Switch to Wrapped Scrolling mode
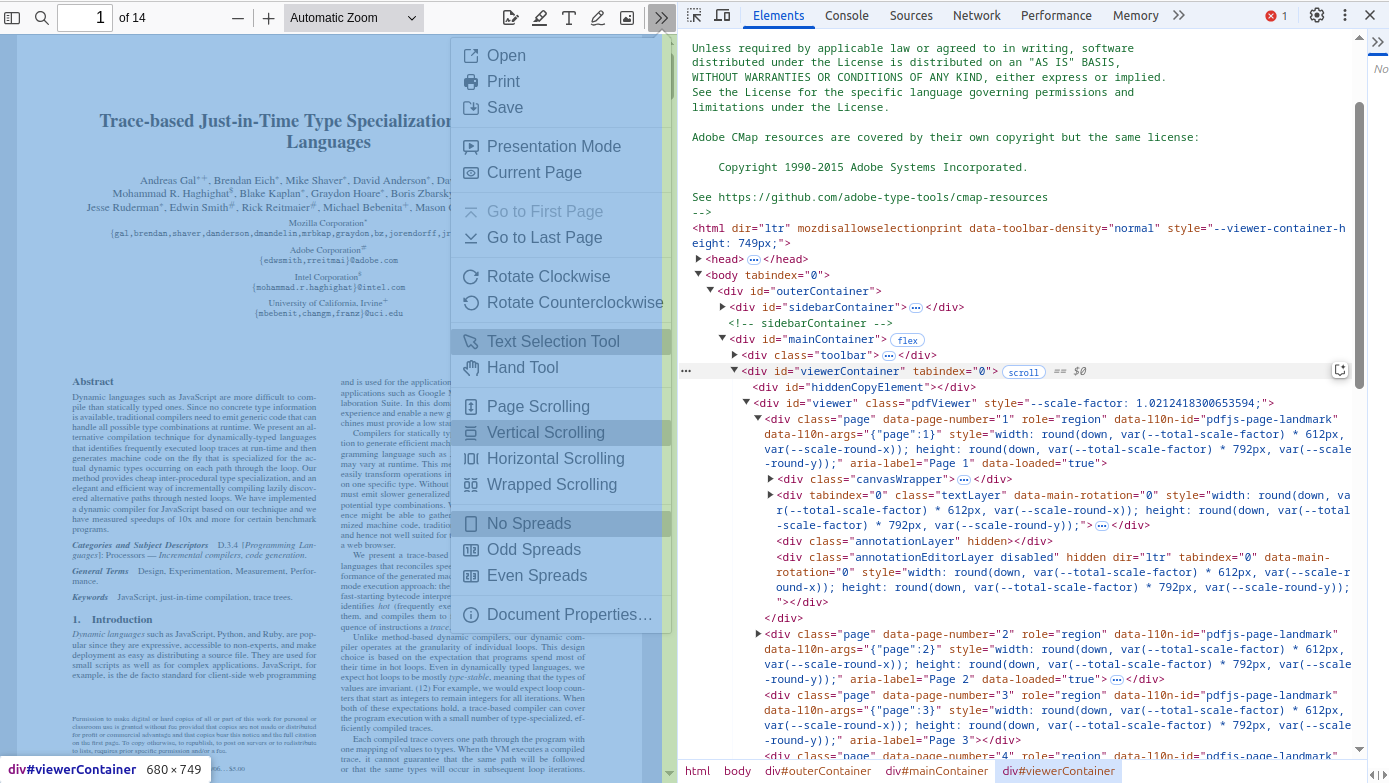 pyautogui.click(x=561, y=484)
